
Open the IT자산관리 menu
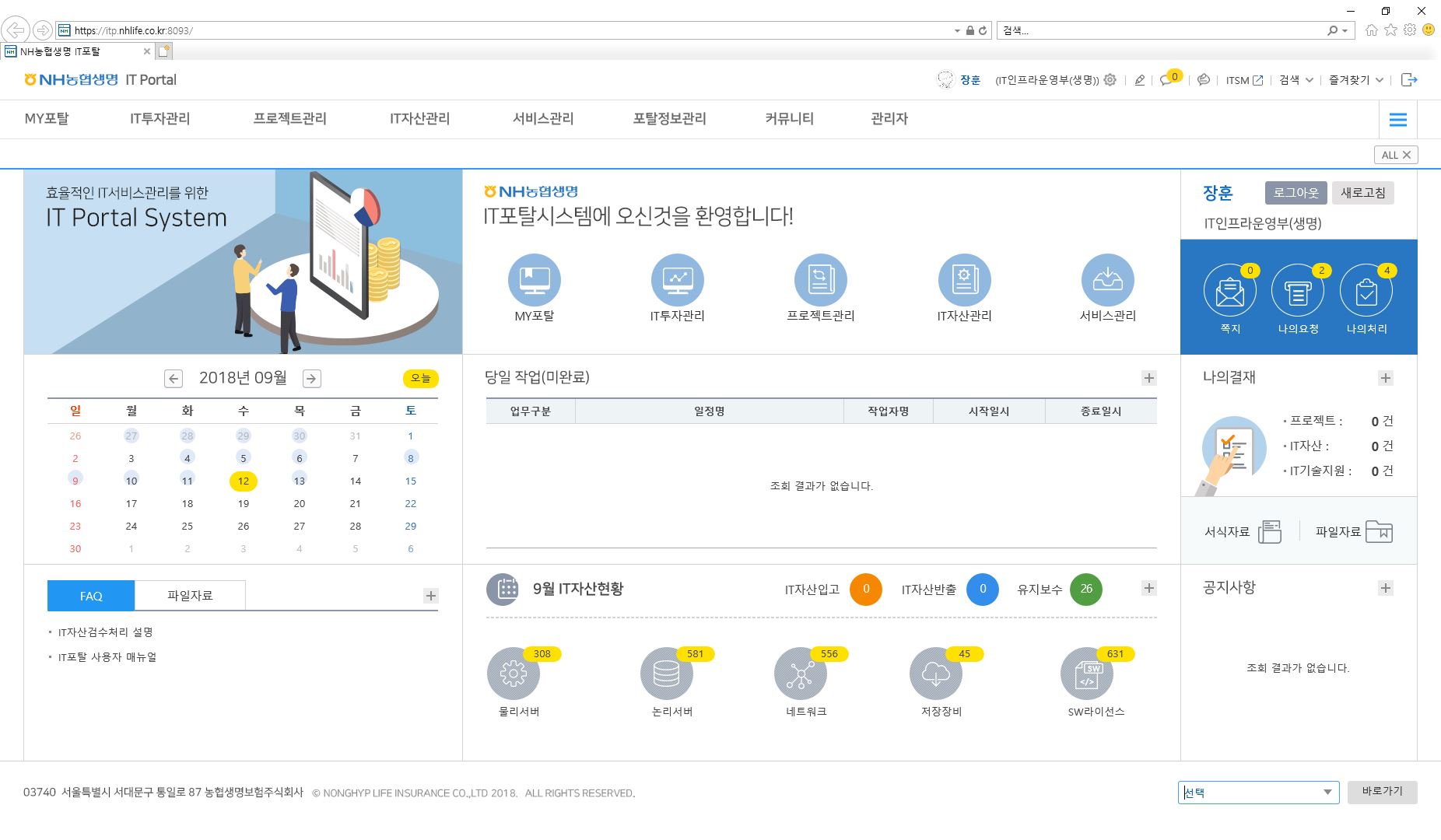pos(419,118)
